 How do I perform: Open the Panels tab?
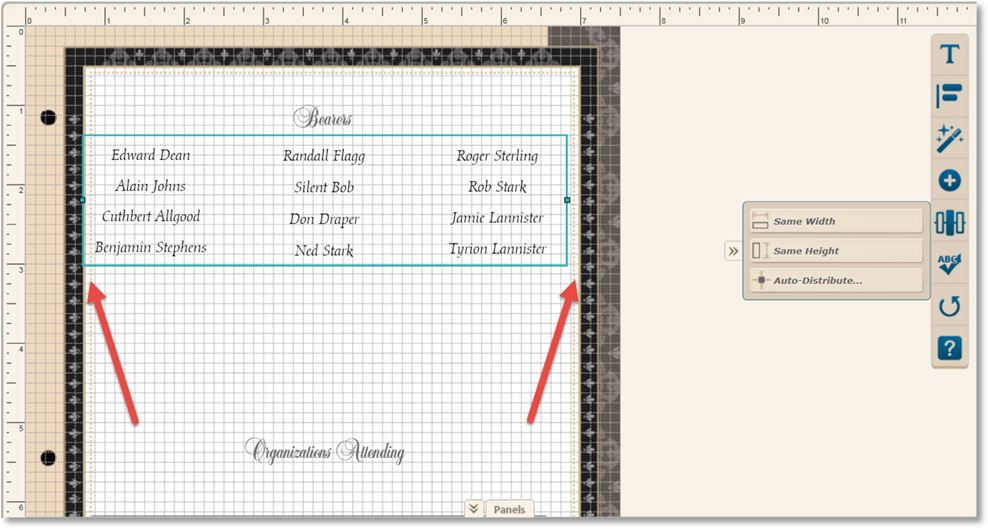510,510
